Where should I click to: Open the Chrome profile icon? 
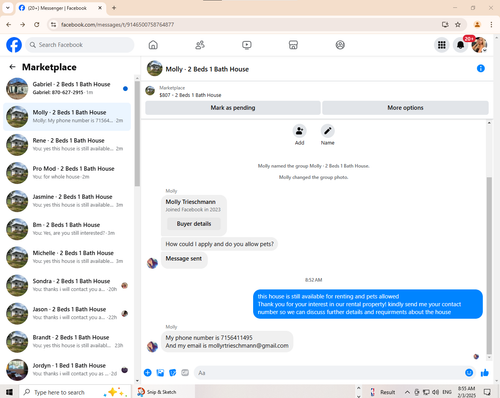(x=477, y=24)
